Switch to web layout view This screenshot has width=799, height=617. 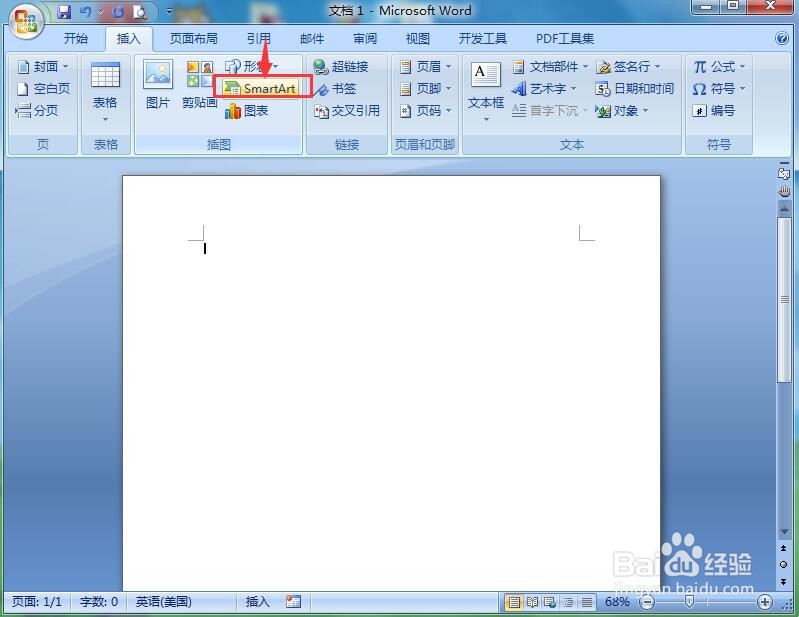(550, 603)
